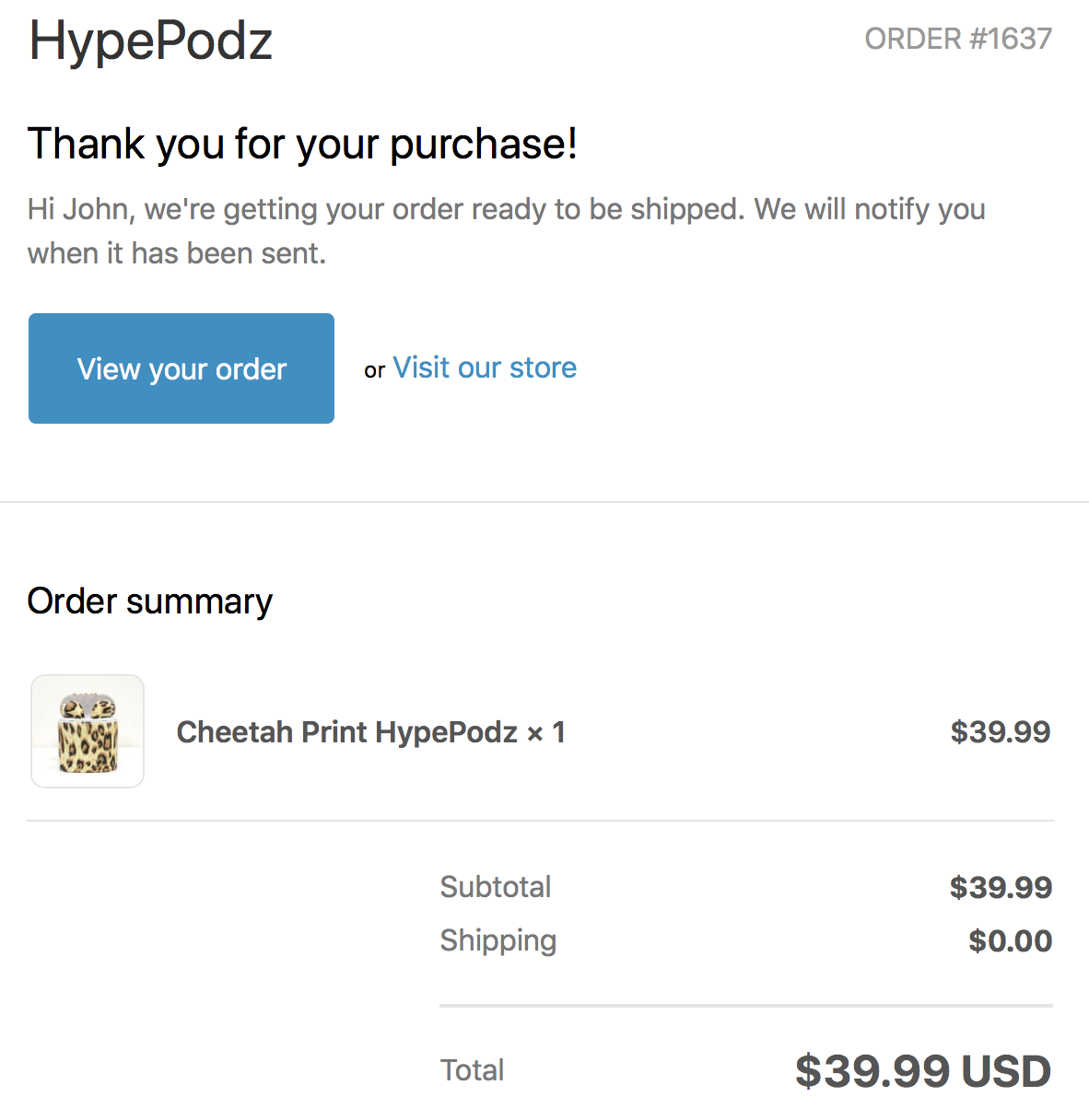Image resolution: width=1089 pixels, height=1120 pixels.
Task: Click the View your order button
Action: [181, 368]
